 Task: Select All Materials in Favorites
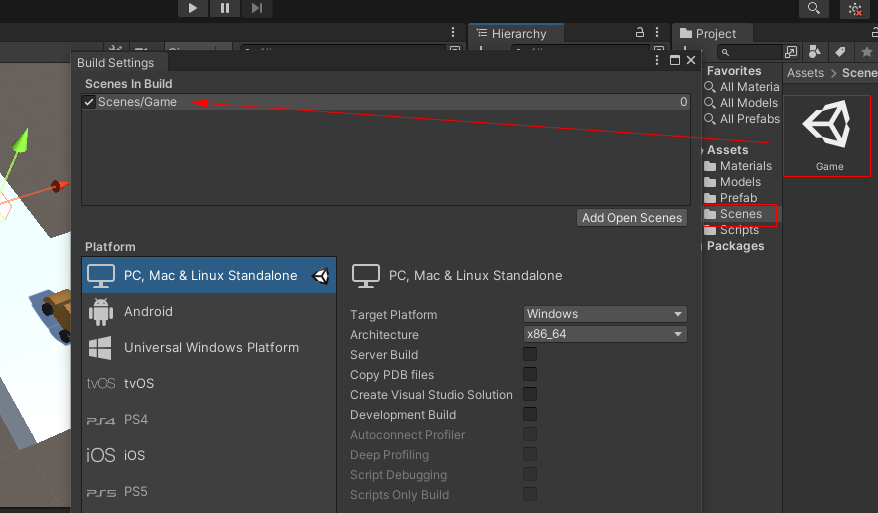[742, 87]
